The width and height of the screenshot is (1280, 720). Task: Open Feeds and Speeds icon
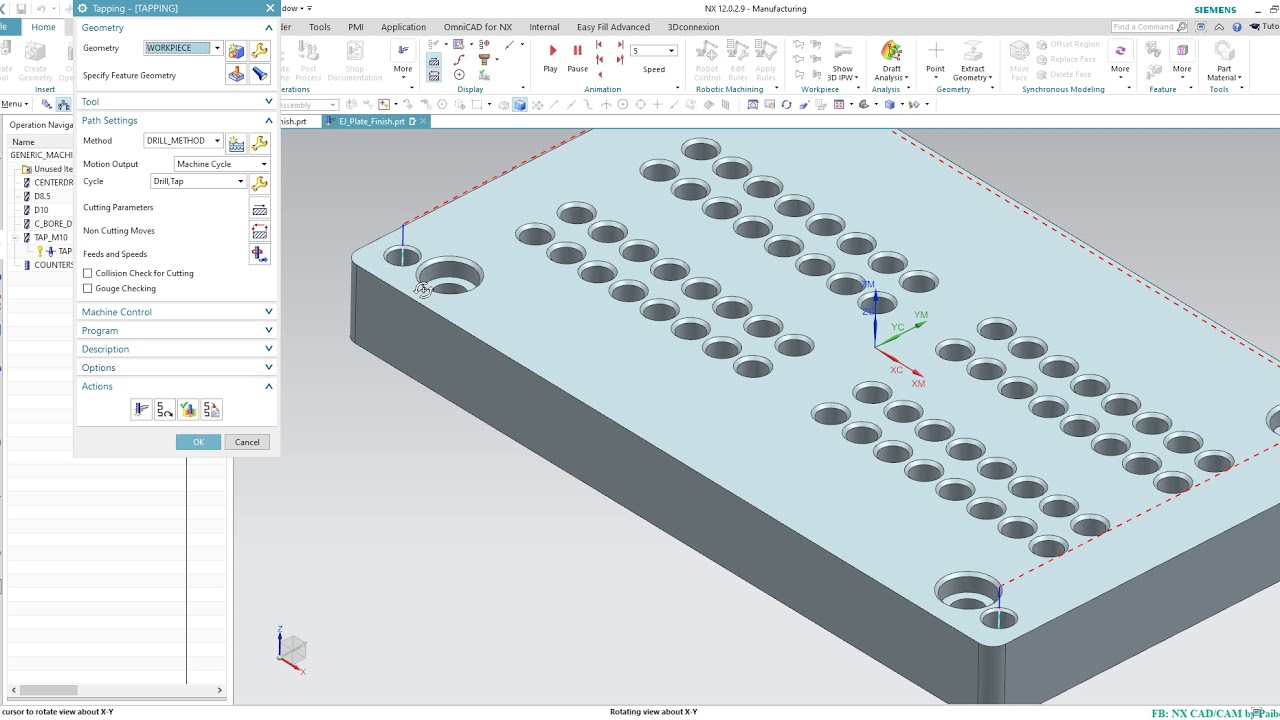(x=260, y=254)
